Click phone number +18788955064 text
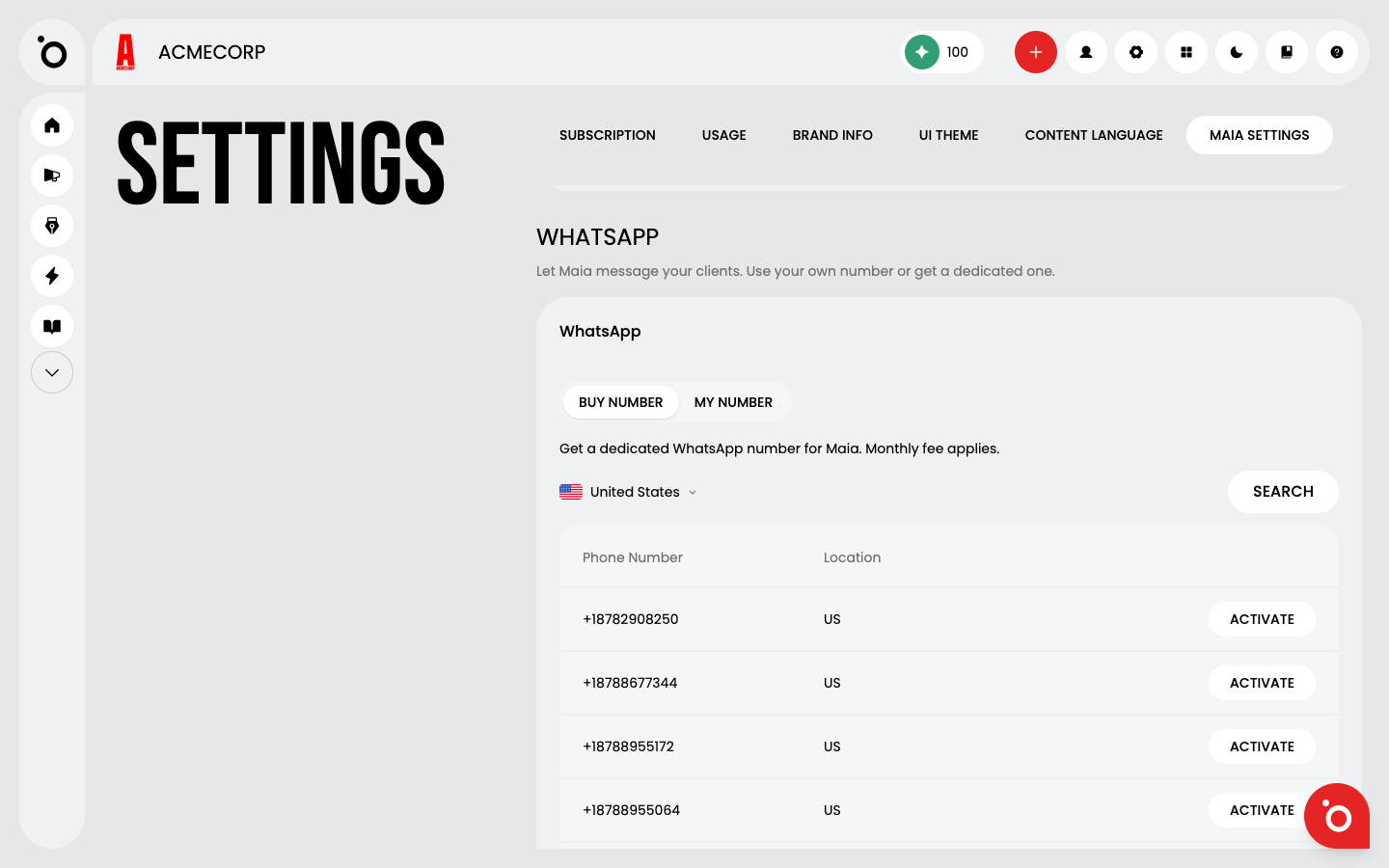This screenshot has width=1389, height=868. tap(632, 810)
